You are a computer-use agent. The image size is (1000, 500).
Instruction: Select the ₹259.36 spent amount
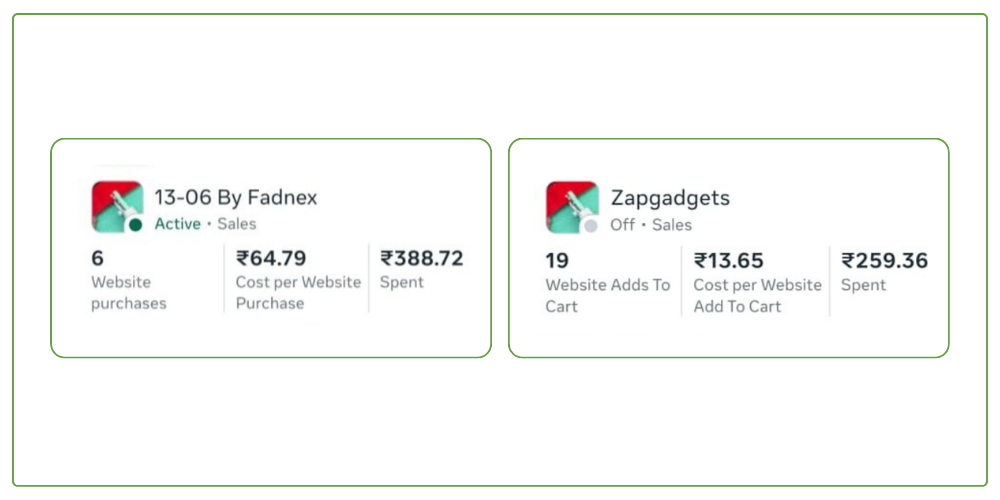tap(884, 261)
